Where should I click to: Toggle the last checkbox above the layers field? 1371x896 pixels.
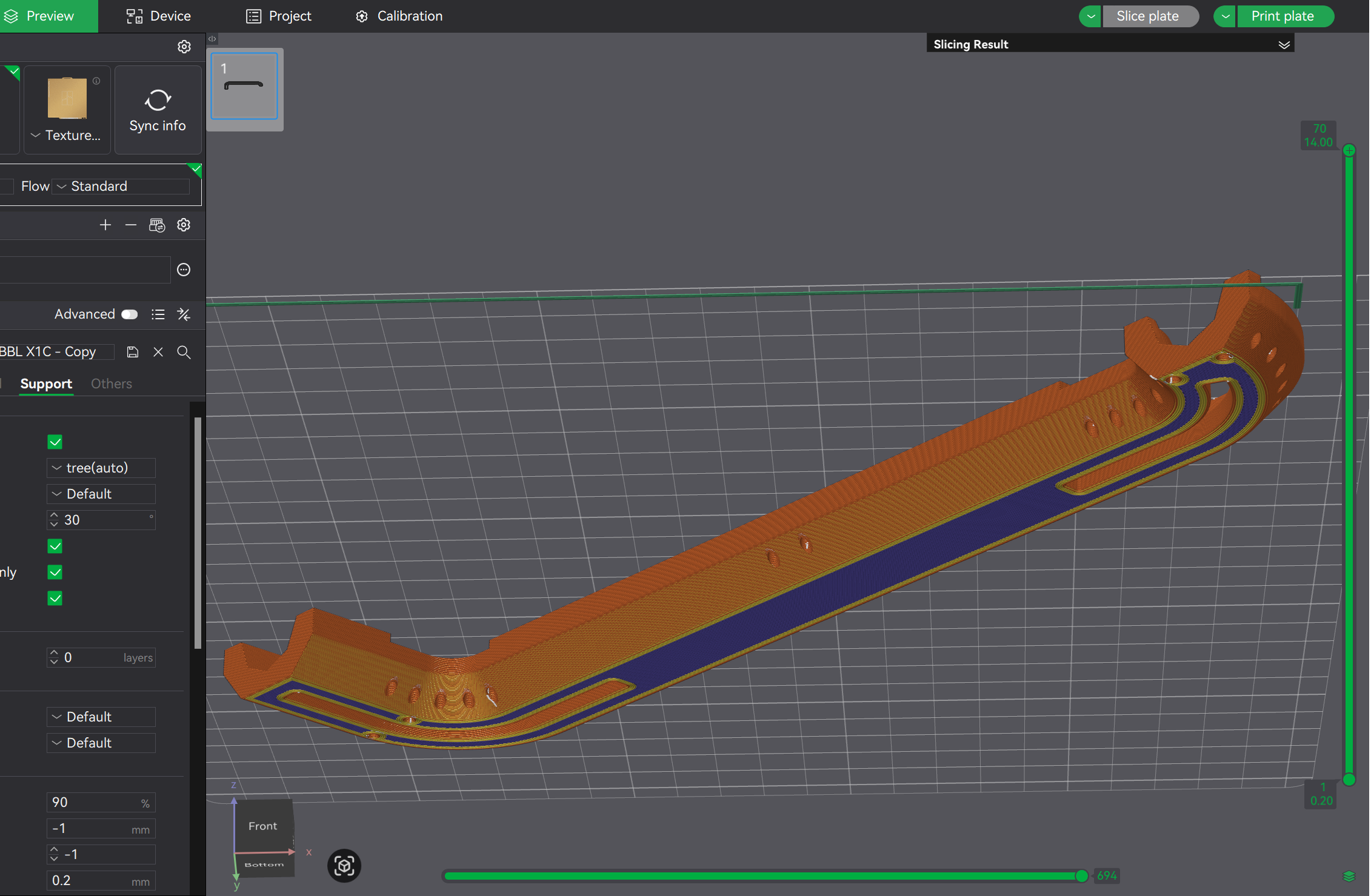[55, 599]
